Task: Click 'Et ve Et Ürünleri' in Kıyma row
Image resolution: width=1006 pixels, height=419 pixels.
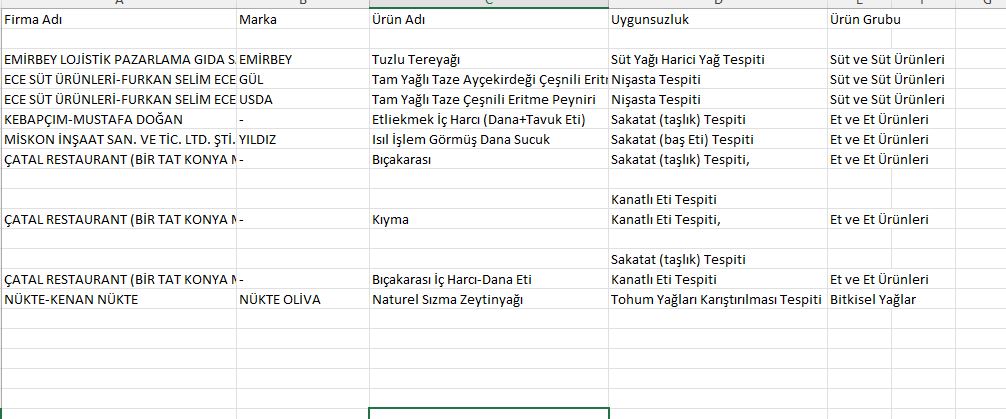Action: (879, 219)
